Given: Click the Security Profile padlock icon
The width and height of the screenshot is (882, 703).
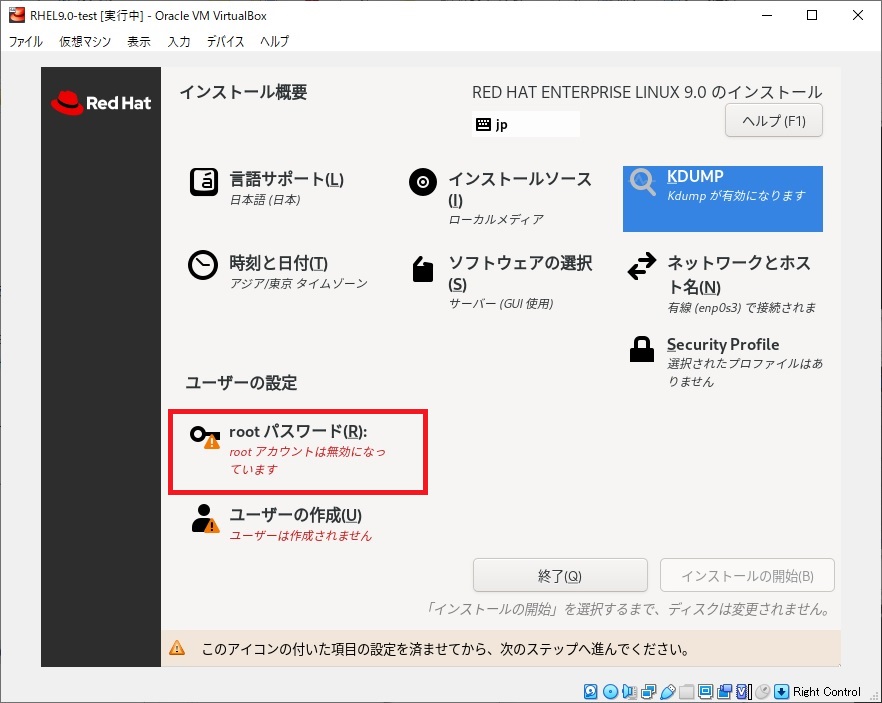Looking at the screenshot, I should coord(642,349).
